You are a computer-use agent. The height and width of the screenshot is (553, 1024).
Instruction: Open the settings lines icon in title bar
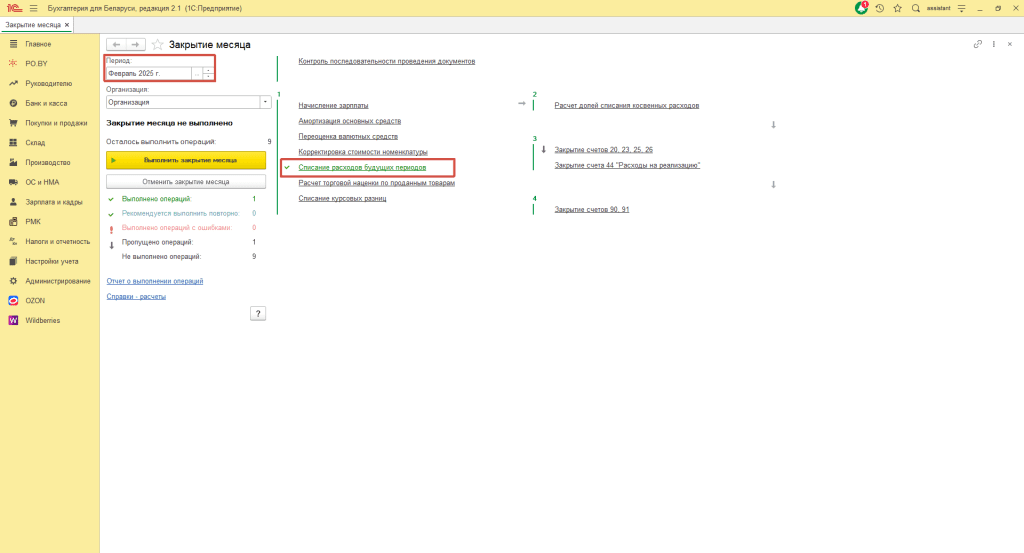[x=961, y=8]
